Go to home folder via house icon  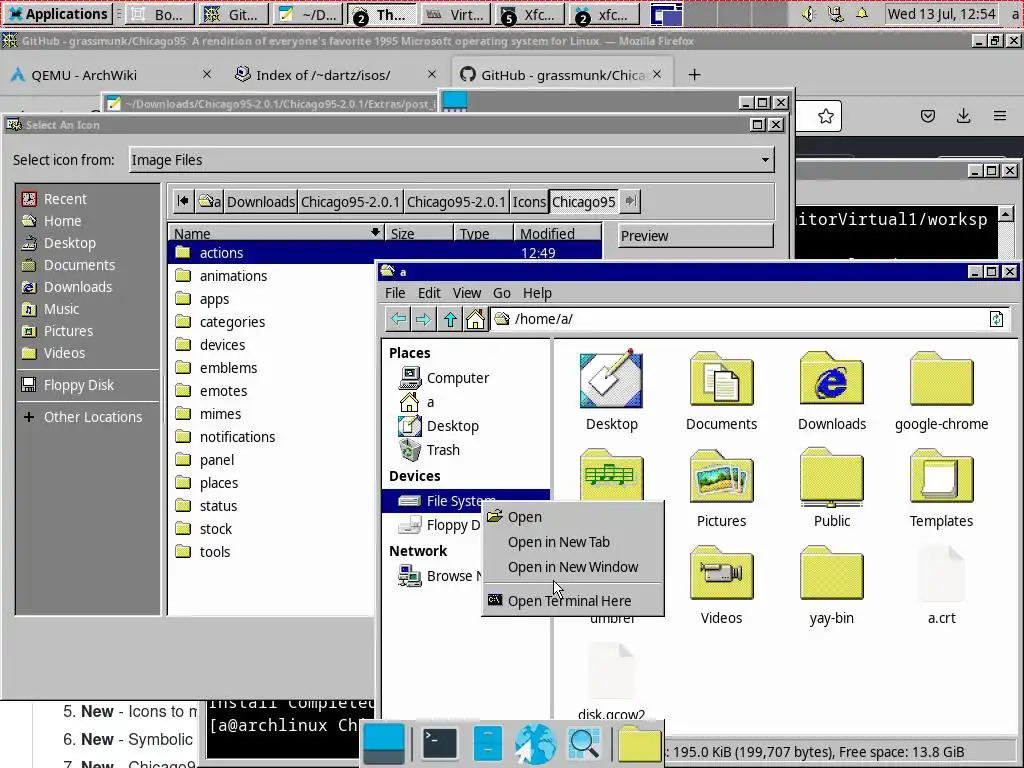[475, 319]
